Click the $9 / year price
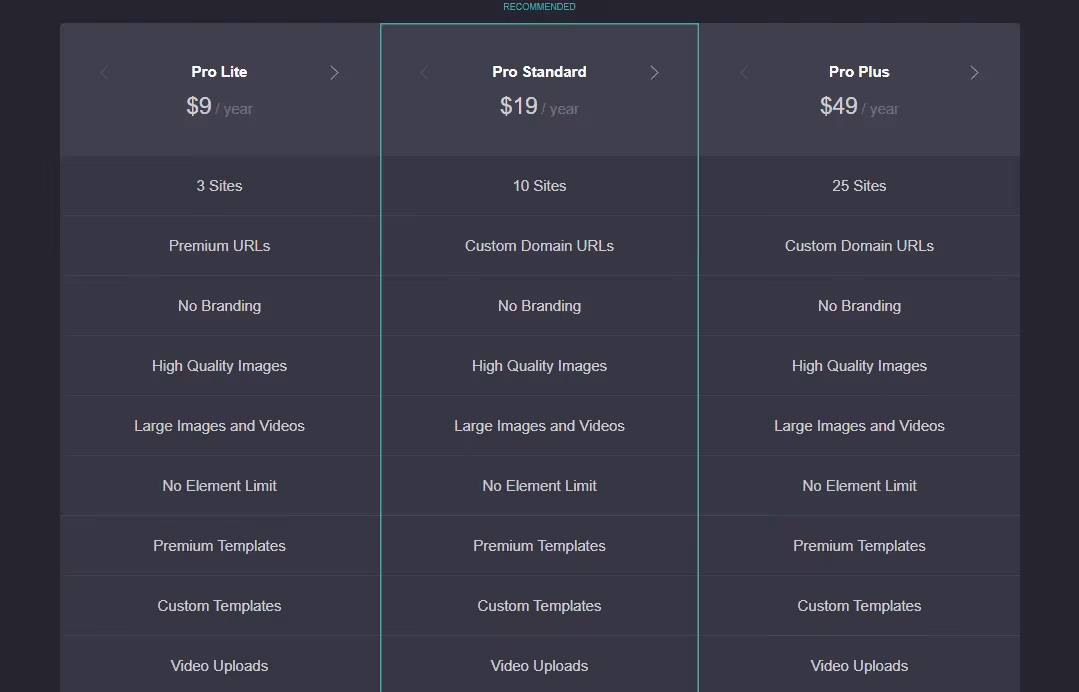1079x692 pixels. (220, 106)
